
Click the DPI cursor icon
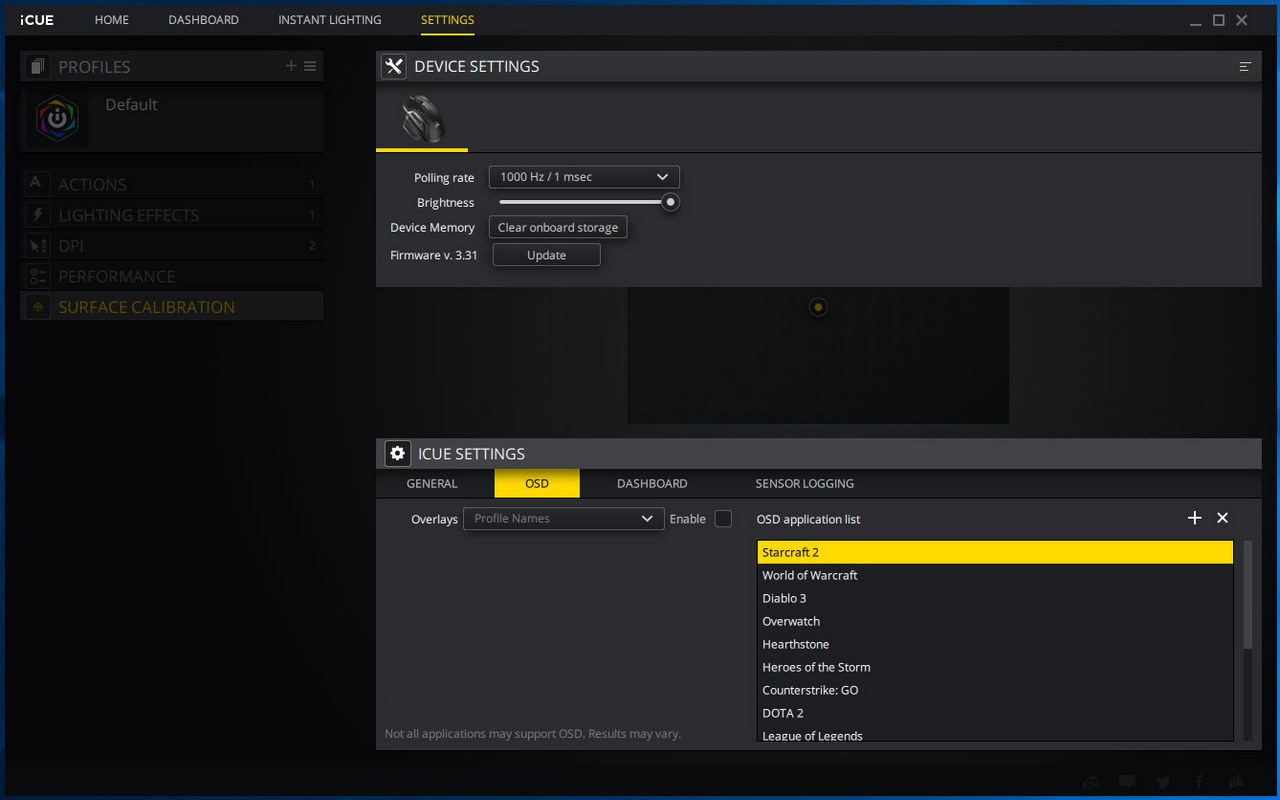pyautogui.click(x=36, y=246)
